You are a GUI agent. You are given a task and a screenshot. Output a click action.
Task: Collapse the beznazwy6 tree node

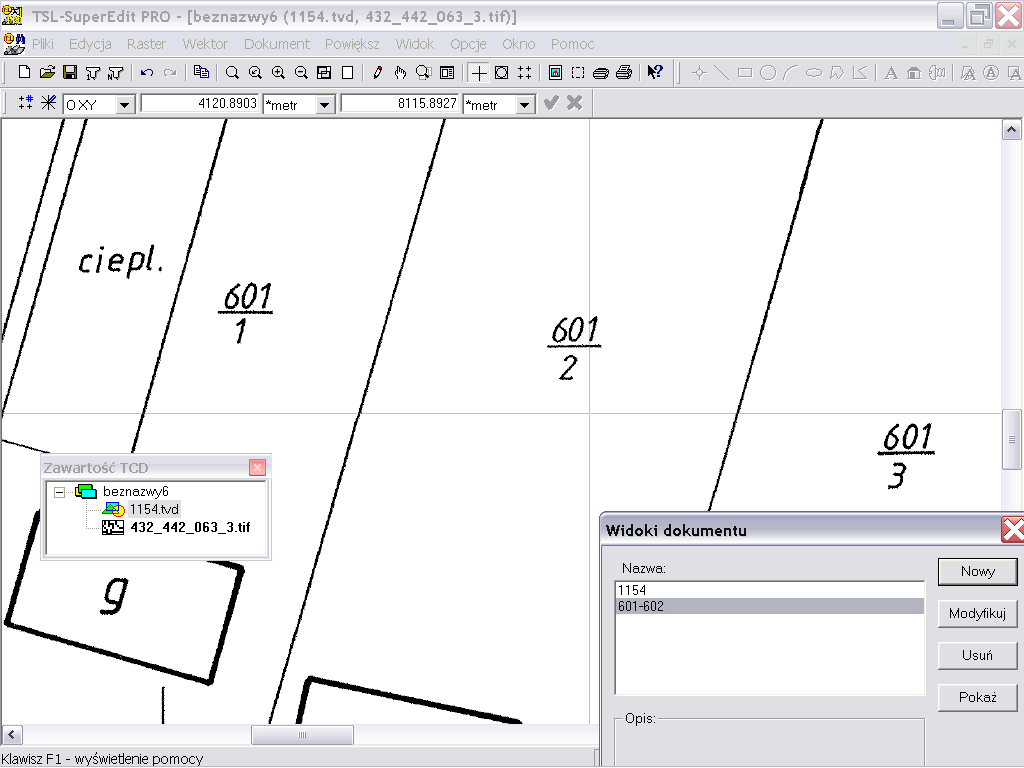(60, 491)
